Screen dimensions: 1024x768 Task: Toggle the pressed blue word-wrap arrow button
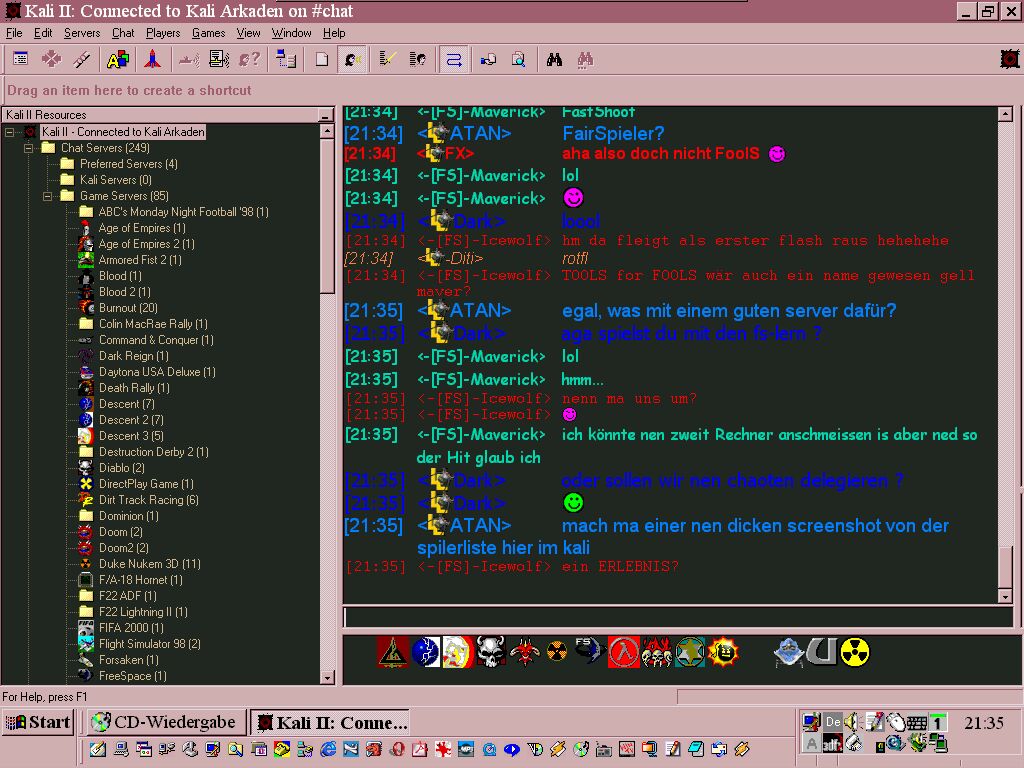(454, 60)
